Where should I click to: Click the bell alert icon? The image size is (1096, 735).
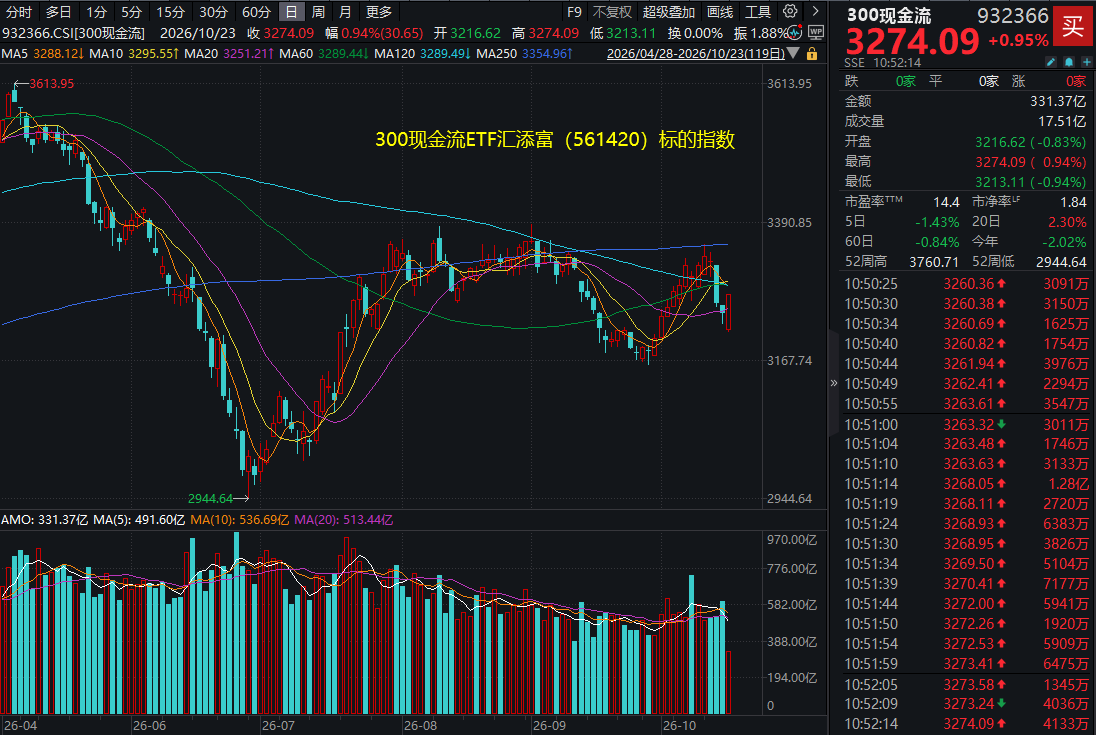pyautogui.click(x=1069, y=62)
